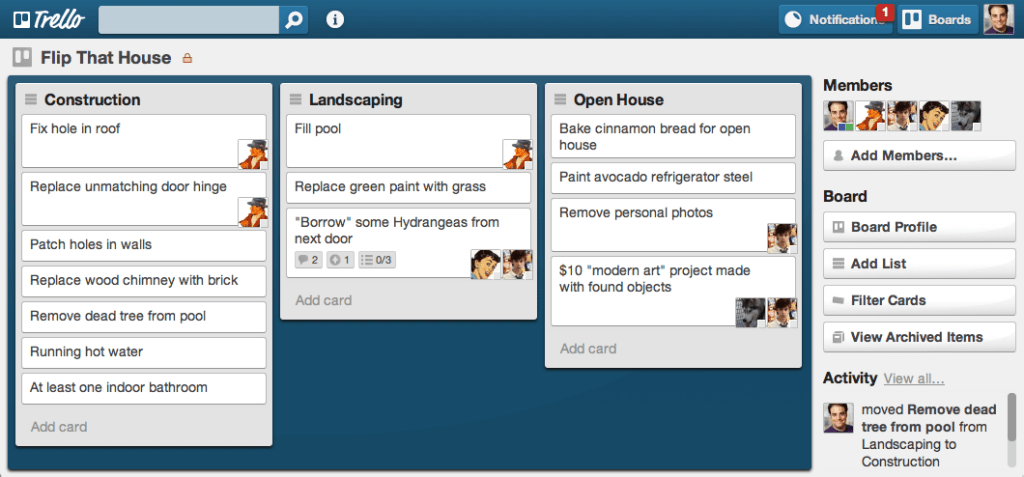Select Filter Cards in sidebar
Screen dimensions: 1024x477
919,300
